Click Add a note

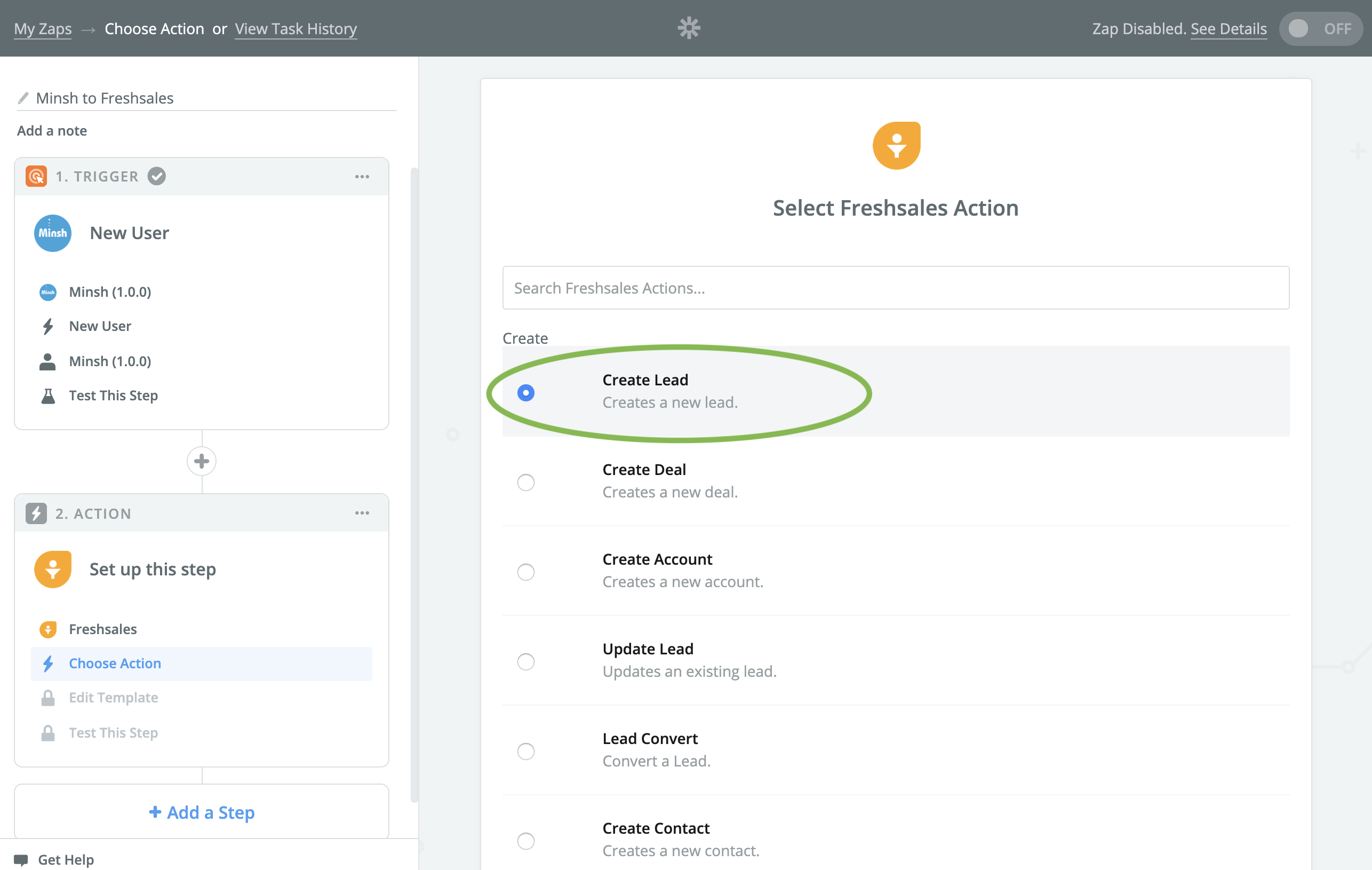pos(52,131)
